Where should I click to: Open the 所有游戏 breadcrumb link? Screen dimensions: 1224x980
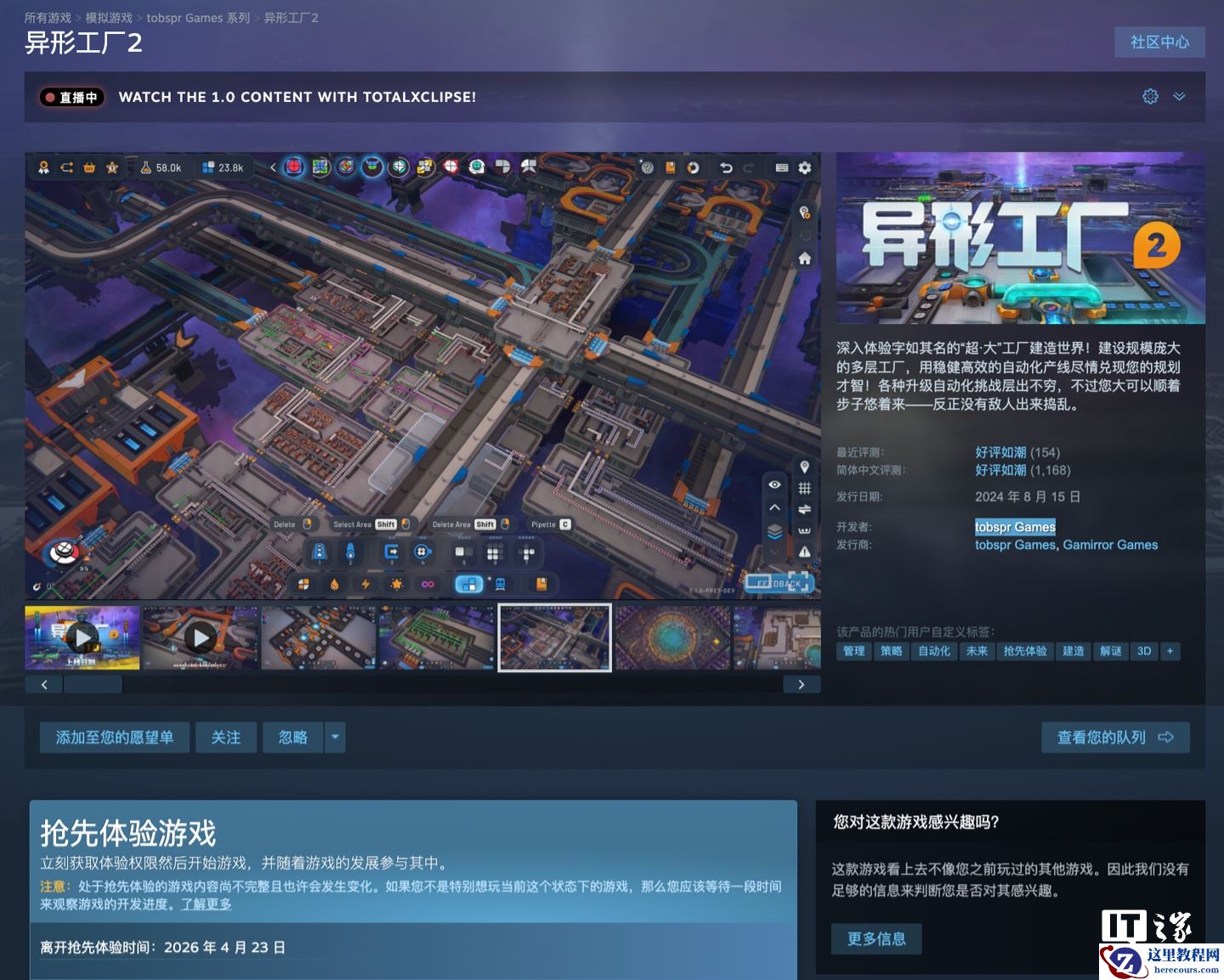(x=49, y=17)
